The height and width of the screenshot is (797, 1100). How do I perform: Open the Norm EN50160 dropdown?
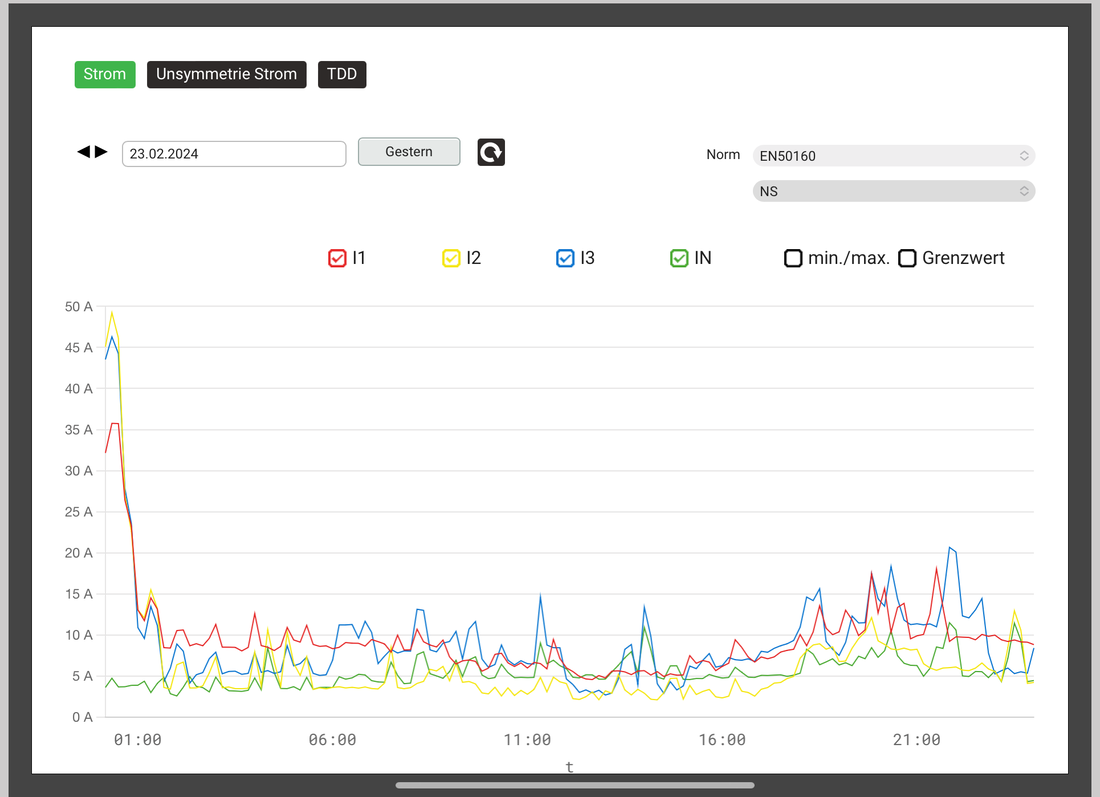pyautogui.click(x=893, y=156)
